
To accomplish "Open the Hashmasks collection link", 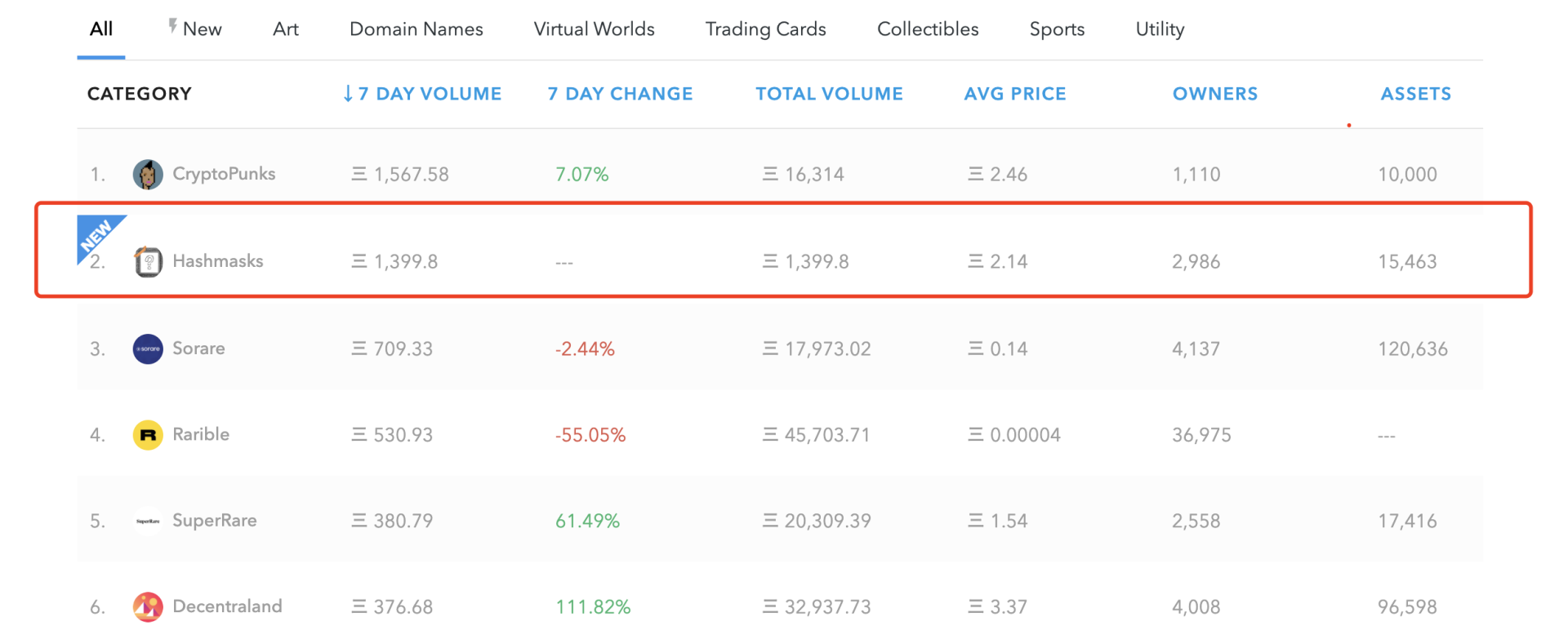I will click(x=218, y=261).
